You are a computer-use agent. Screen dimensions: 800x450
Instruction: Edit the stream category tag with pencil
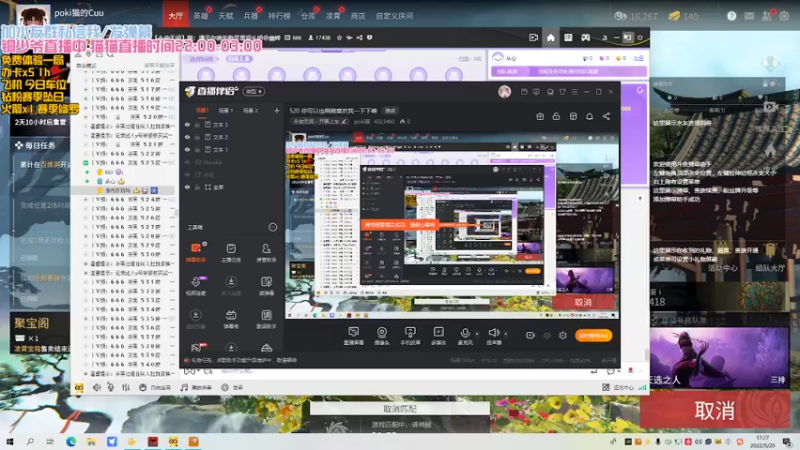pyautogui.click(x=318, y=121)
